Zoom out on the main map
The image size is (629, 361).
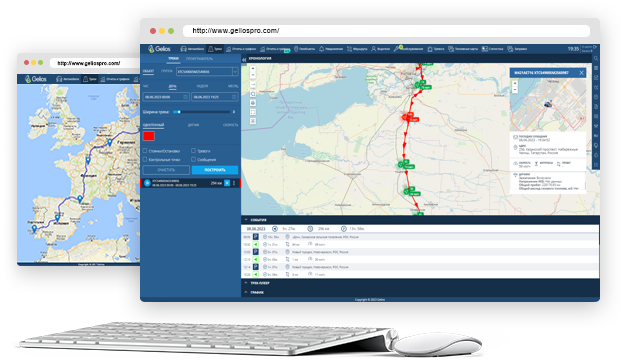click(253, 75)
